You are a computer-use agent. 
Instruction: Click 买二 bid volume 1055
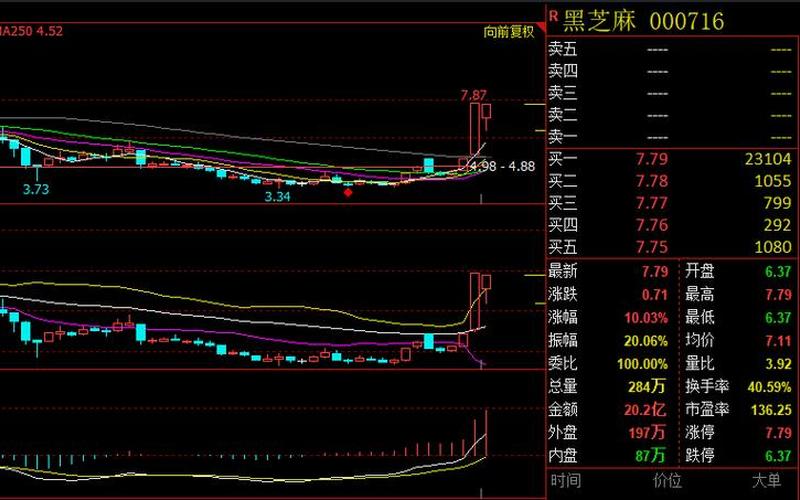click(773, 181)
